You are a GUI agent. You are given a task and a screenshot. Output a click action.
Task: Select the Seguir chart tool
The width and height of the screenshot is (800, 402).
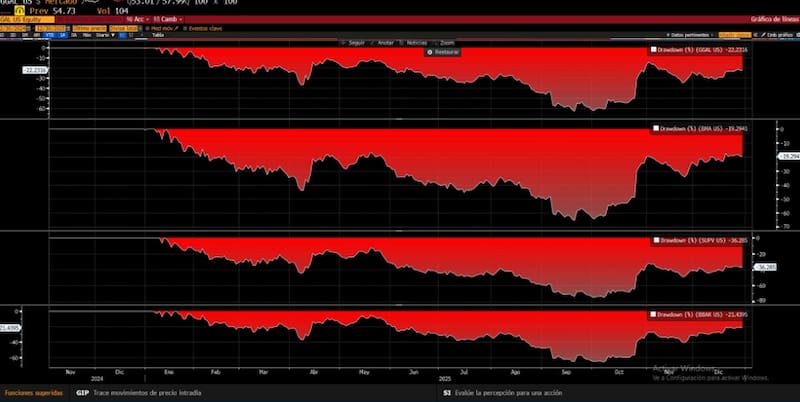[355, 43]
